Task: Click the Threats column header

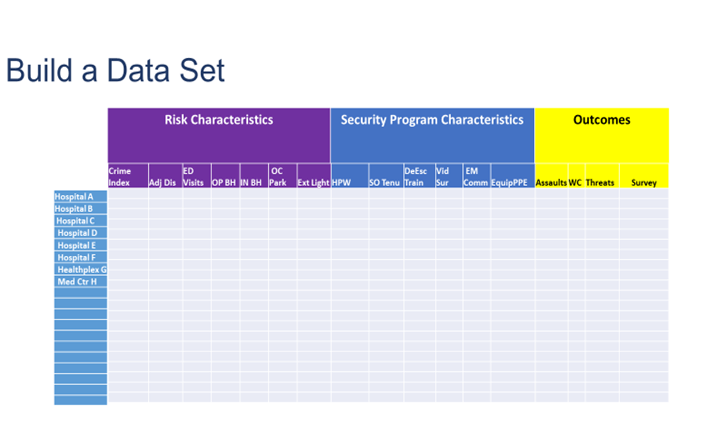Action: pyautogui.click(x=602, y=176)
